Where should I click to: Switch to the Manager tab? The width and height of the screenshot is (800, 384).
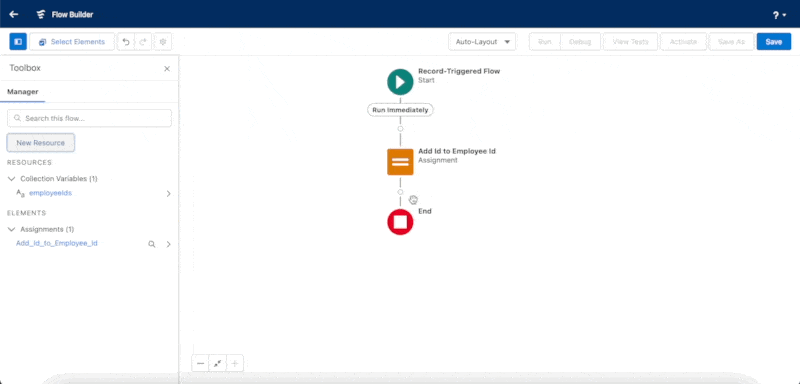pyautogui.click(x=22, y=92)
